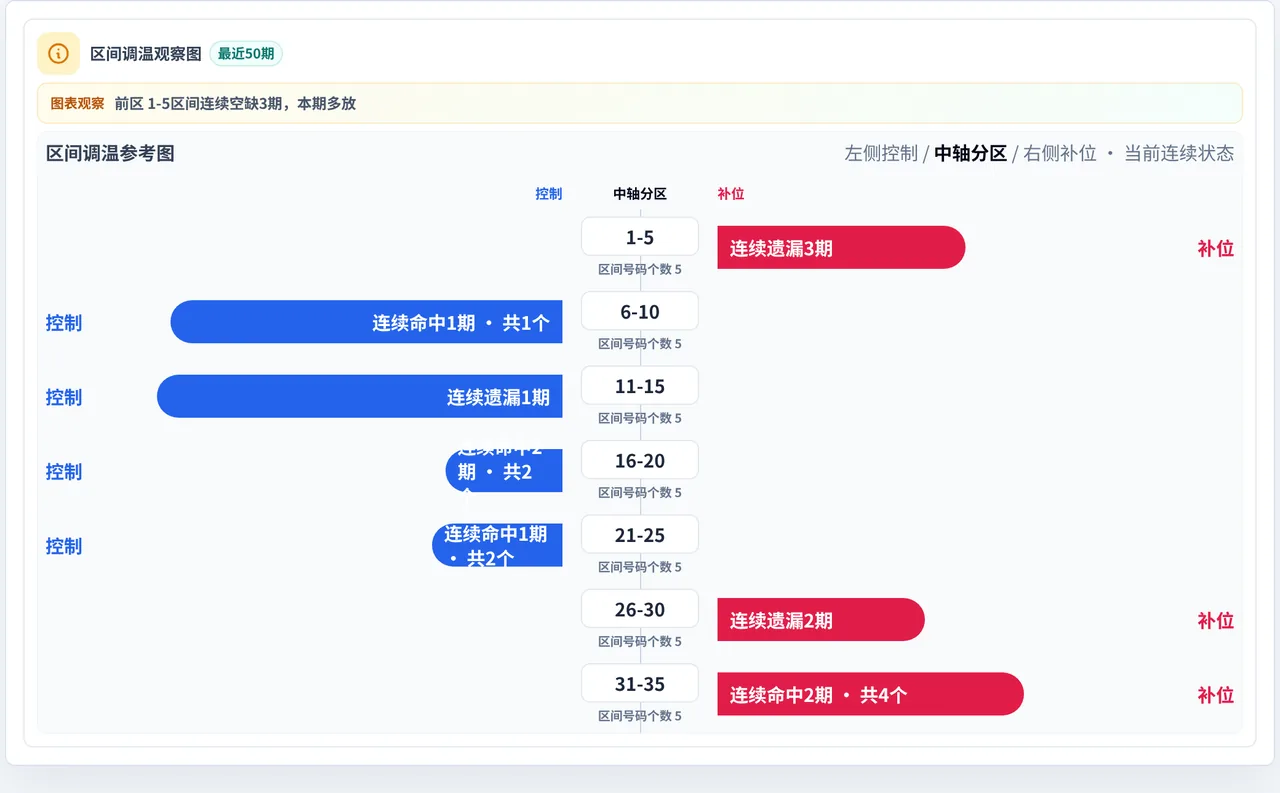
Task: Click the blue bar 连续命中1期 · 共2个
Action: (497, 545)
